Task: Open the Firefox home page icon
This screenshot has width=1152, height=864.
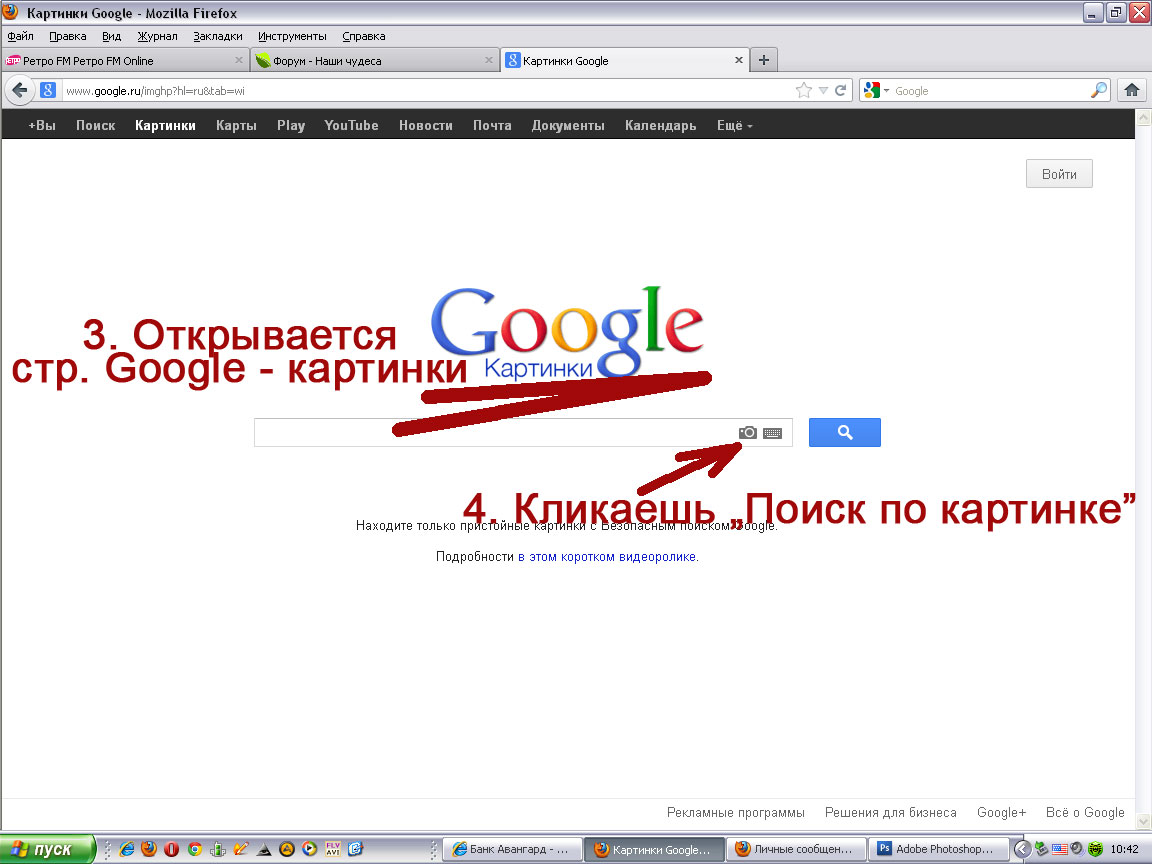Action: coord(1131,90)
